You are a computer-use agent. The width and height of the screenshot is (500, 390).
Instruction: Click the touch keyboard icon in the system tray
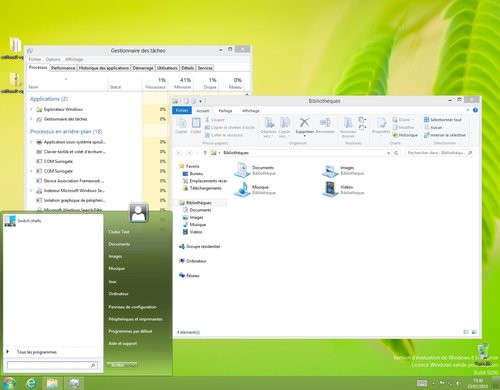pyautogui.click(x=422, y=383)
